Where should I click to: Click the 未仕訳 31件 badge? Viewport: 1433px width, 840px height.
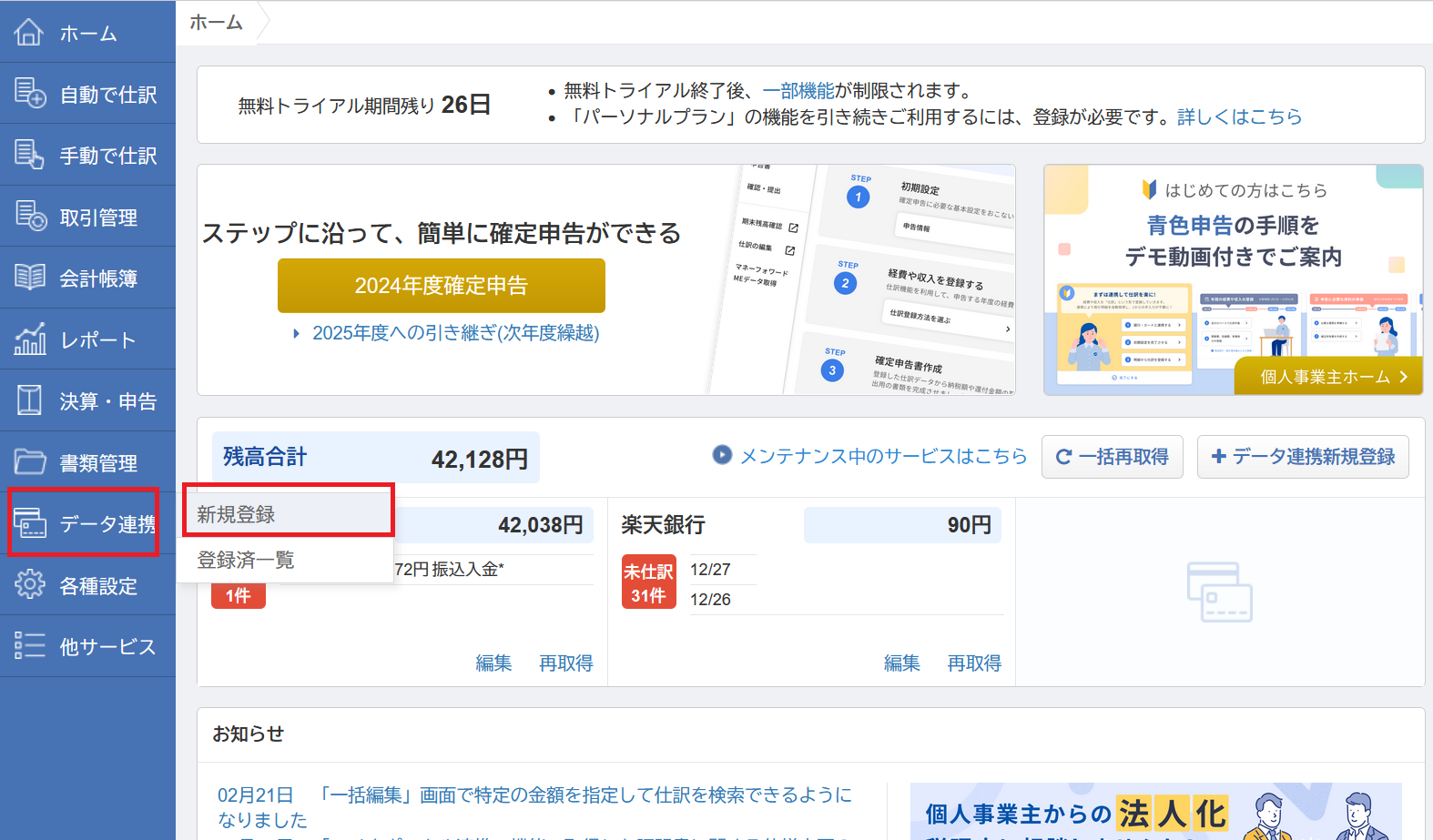tap(649, 582)
